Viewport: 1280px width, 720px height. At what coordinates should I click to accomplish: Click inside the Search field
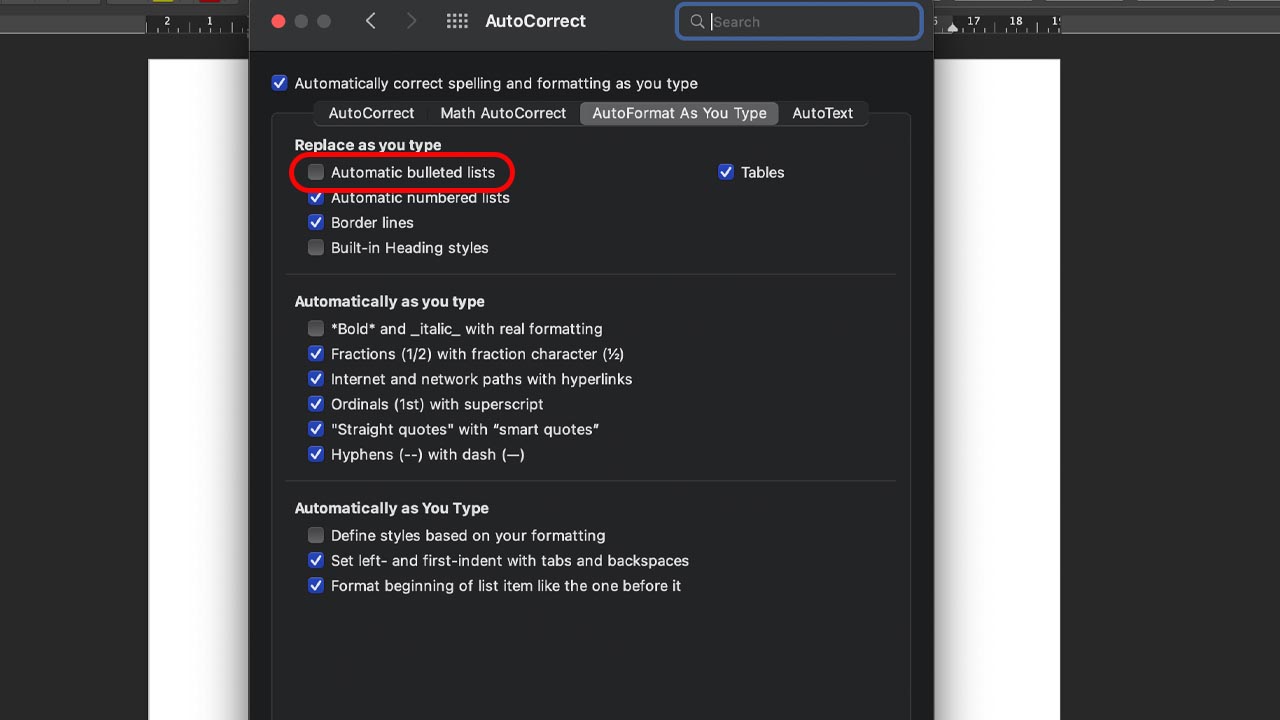[799, 21]
